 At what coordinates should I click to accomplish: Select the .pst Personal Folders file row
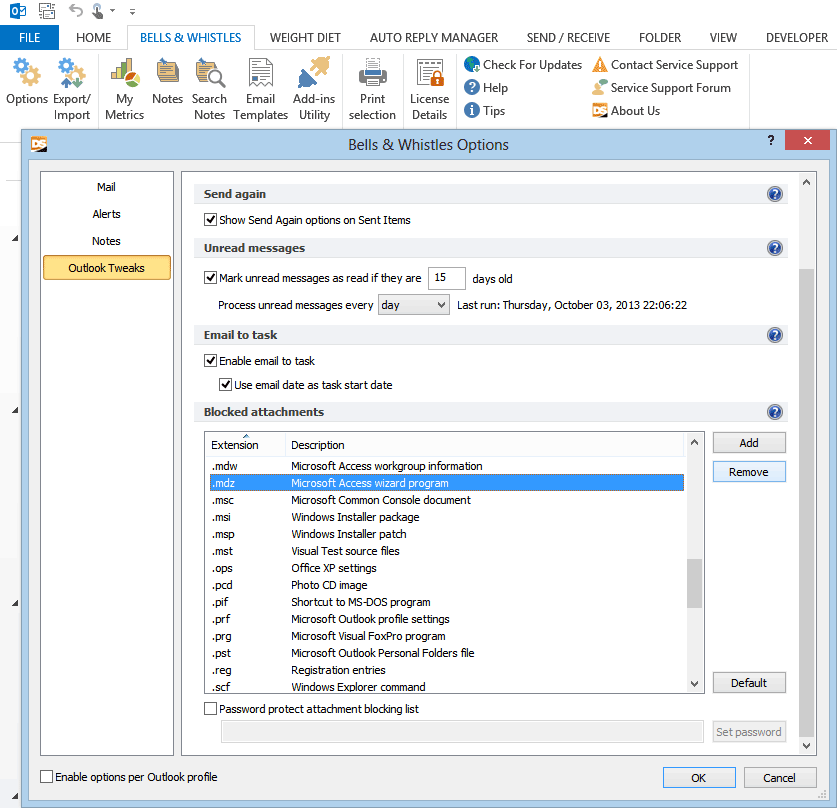(447, 653)
